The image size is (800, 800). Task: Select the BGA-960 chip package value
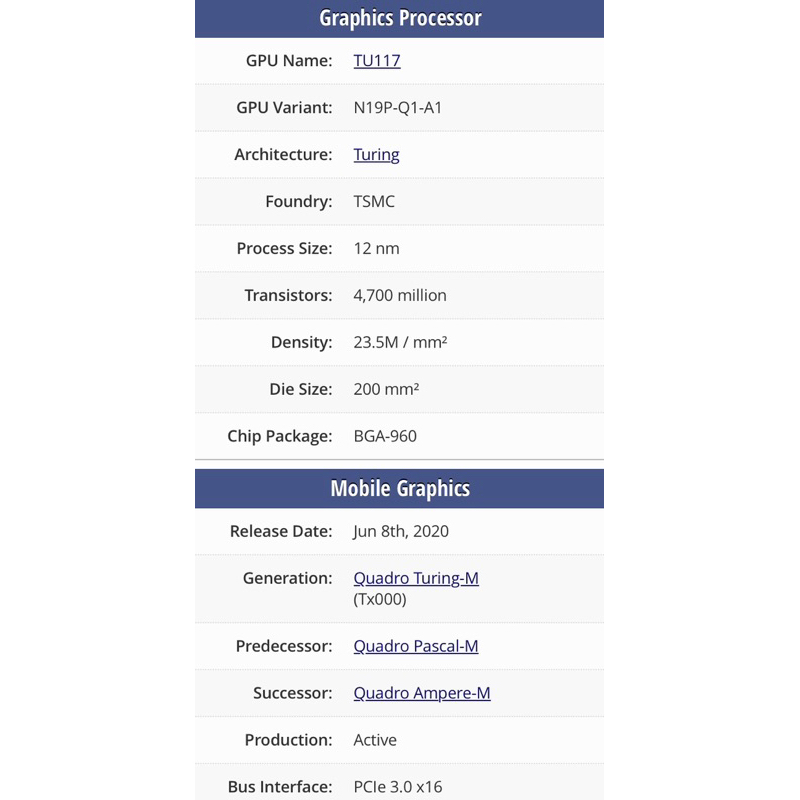coord(385,437)
